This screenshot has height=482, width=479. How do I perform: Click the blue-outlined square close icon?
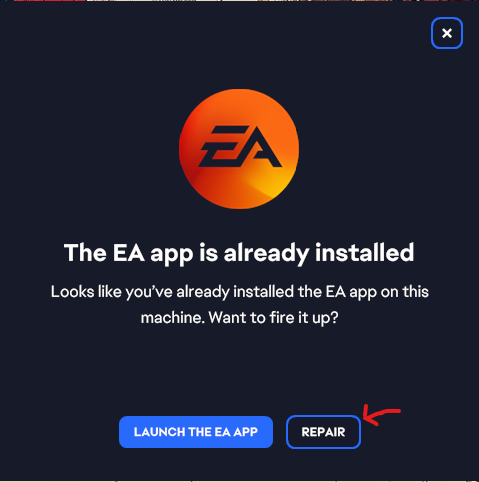click(447, 33)
